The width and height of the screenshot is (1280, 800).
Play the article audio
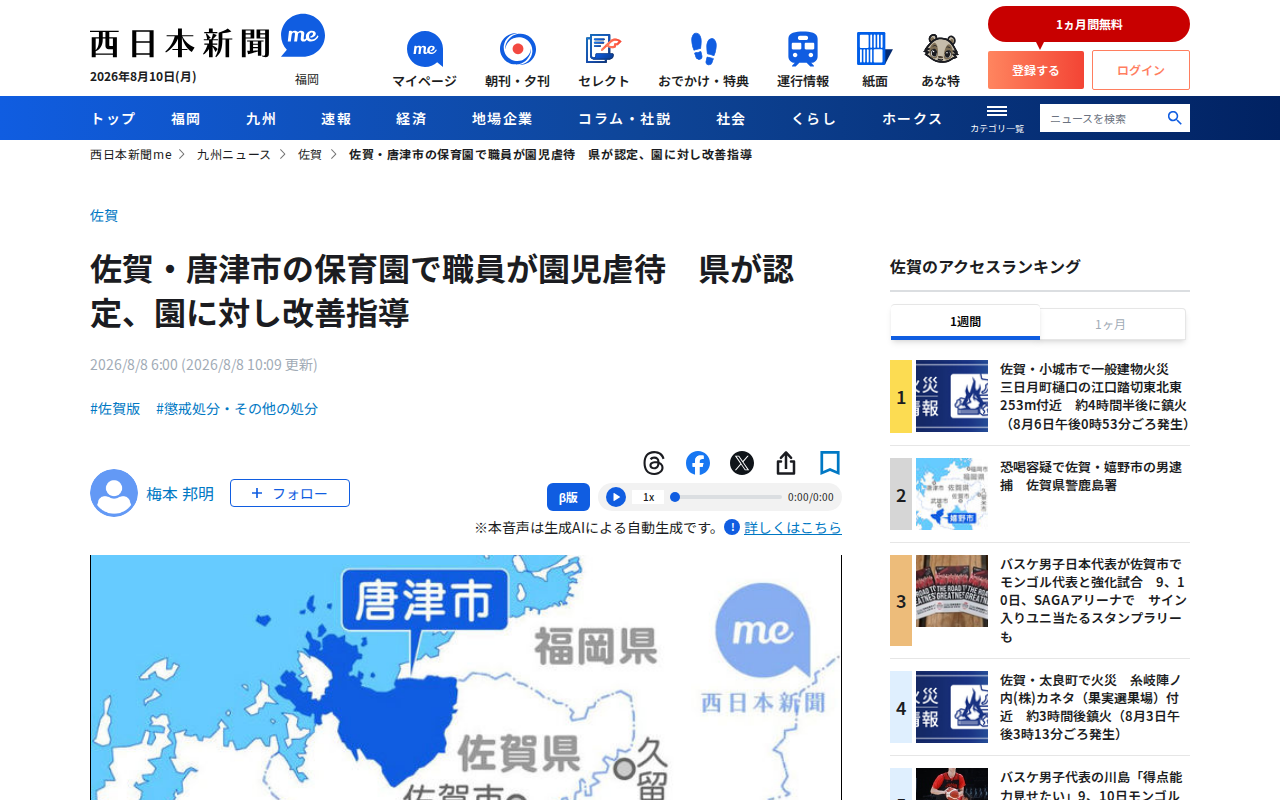point(616,497)
